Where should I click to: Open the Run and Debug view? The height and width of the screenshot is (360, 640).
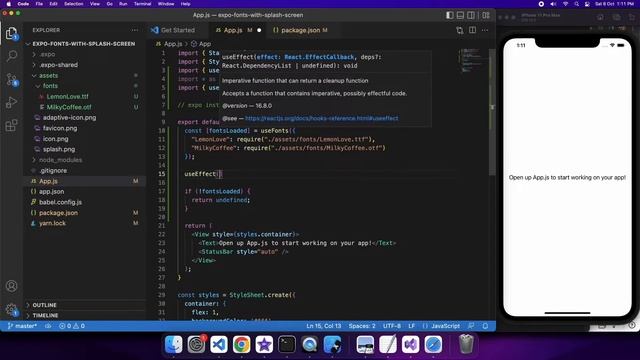(x=11, y=102)
